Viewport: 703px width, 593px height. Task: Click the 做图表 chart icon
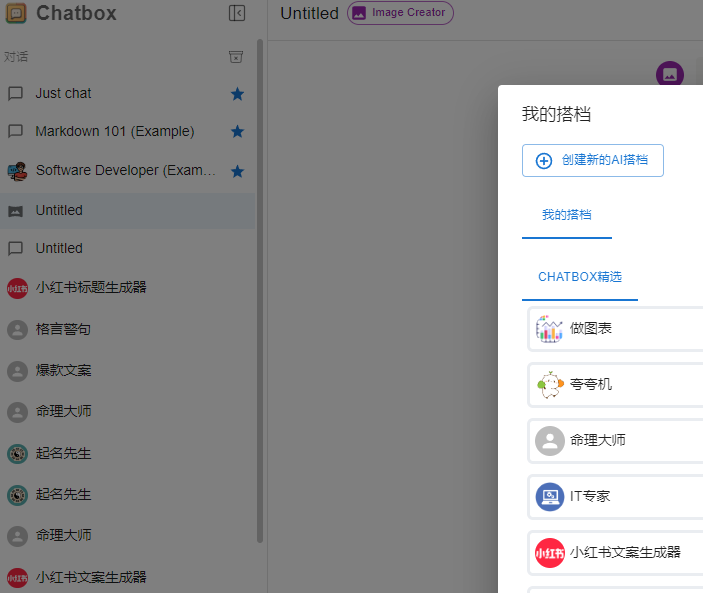(550, 329)
